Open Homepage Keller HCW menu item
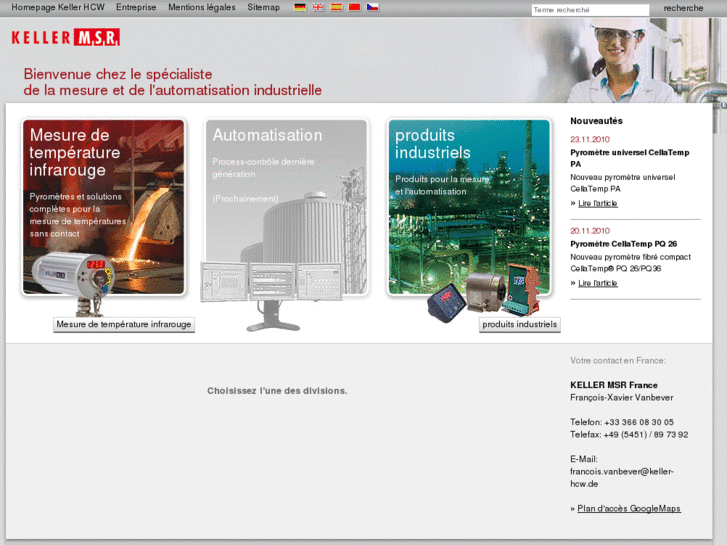The height and width of the screenshot is (545, 727). [x=58, y=7]
